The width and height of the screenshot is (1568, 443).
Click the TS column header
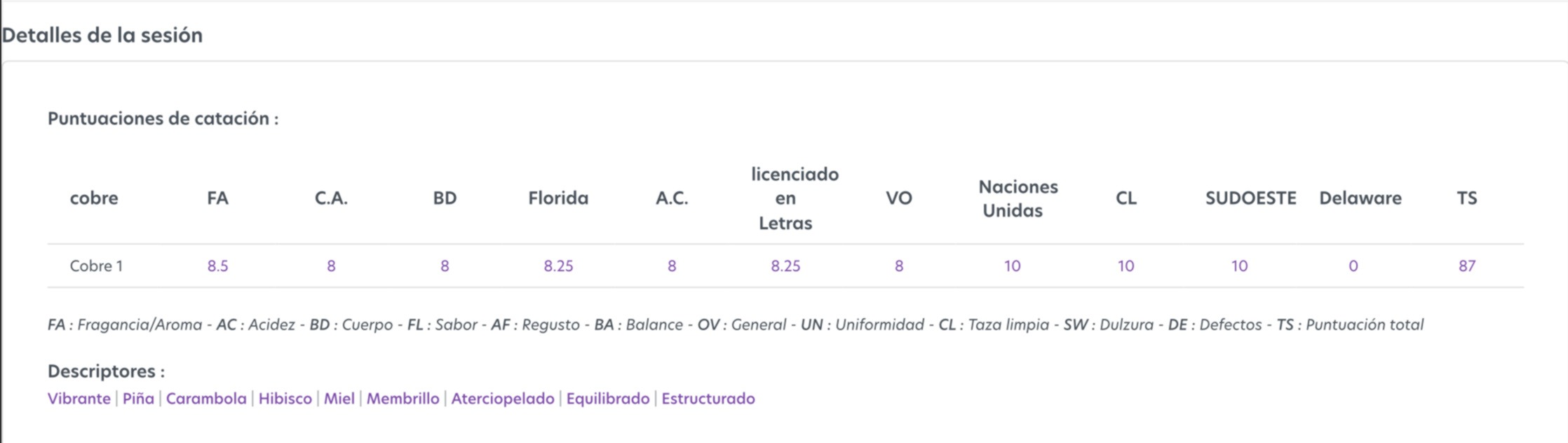pyautogui.click(x=1467, y=198)
